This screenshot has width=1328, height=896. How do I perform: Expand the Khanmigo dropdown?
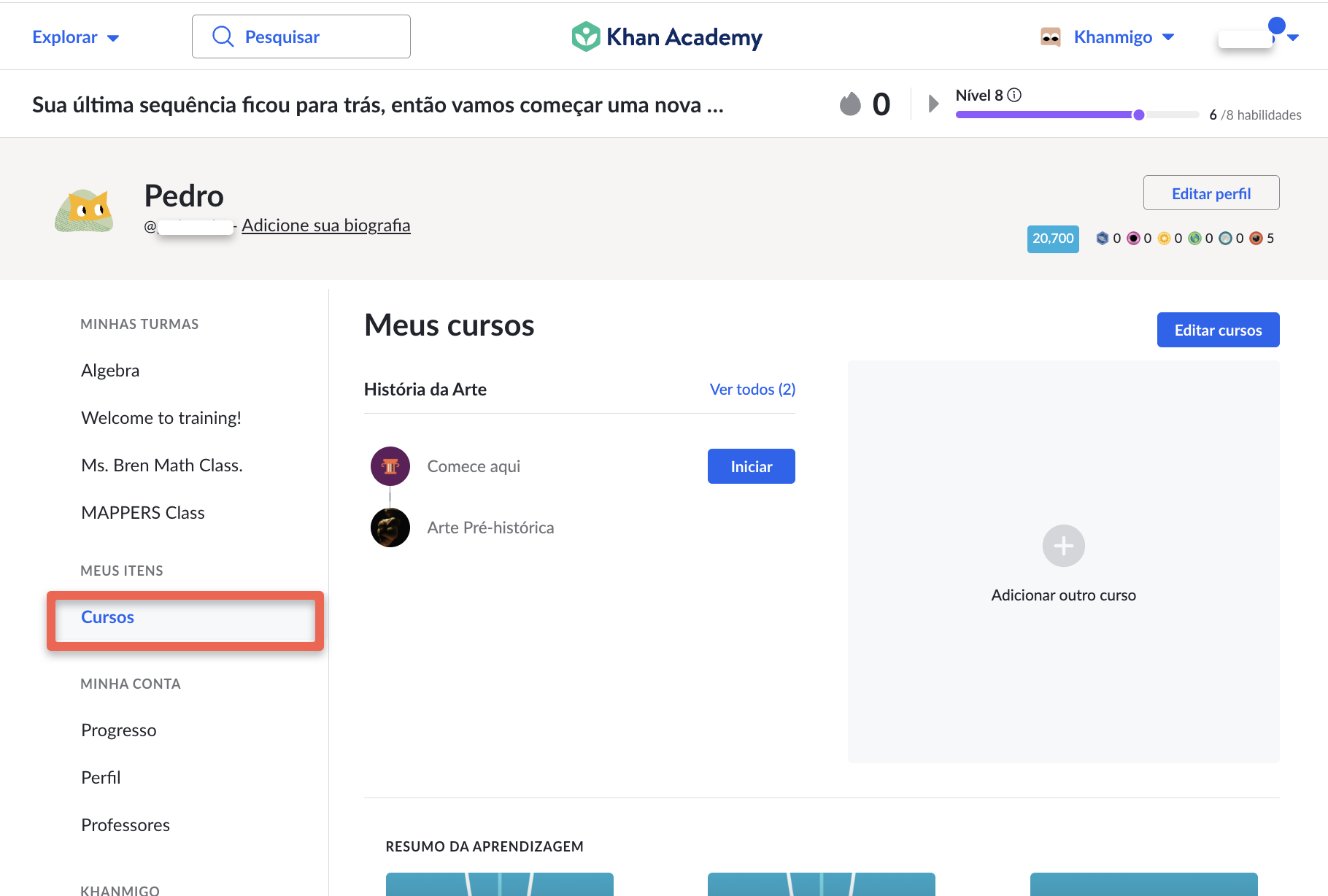pos(1168,37)
